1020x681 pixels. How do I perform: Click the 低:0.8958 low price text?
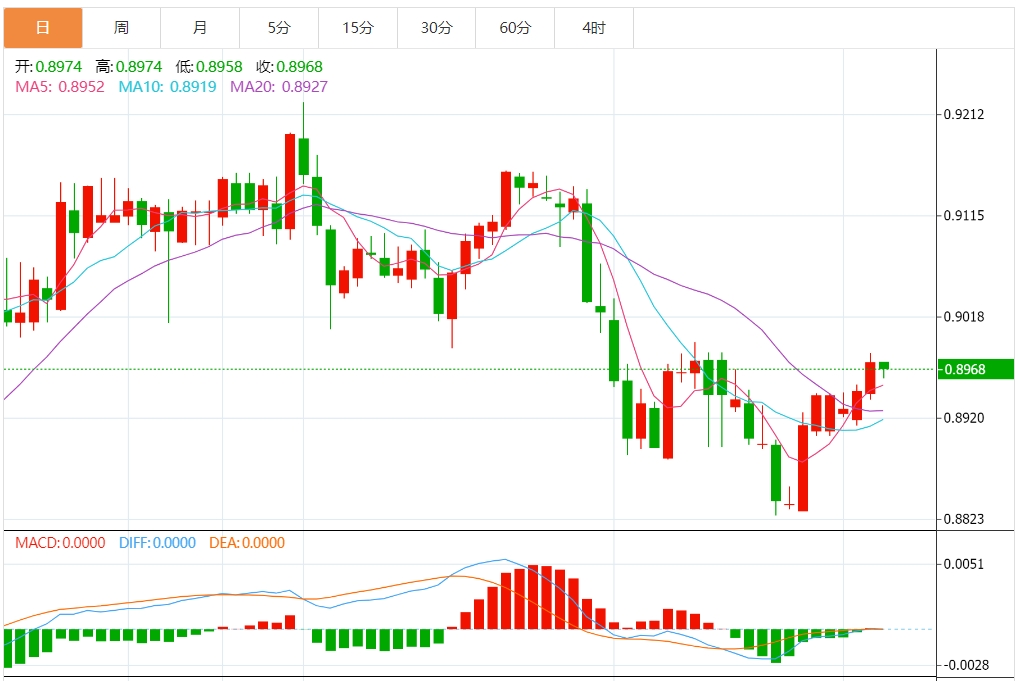point(209,66)
